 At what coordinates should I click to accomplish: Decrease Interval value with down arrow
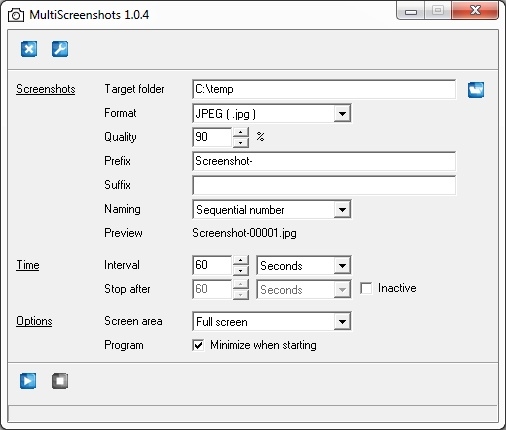point(240,270)
